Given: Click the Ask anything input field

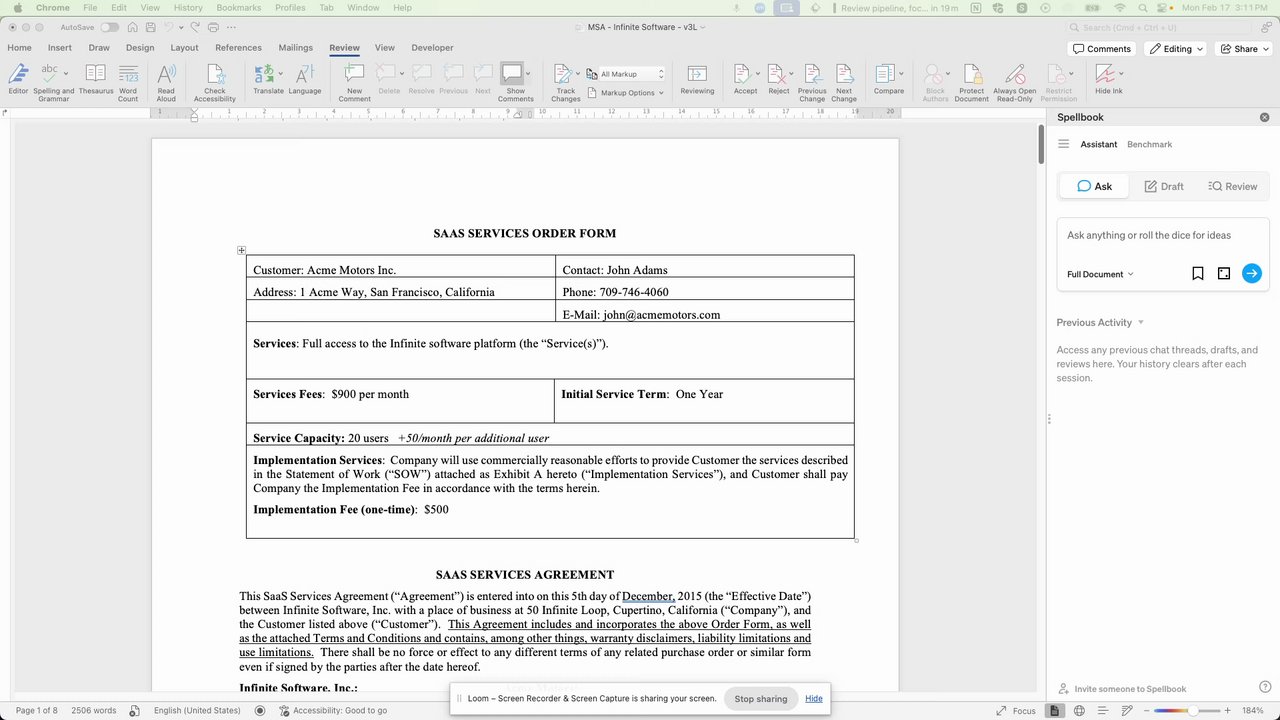Looking at the screenshot, I should click(x=1163, y=236).
